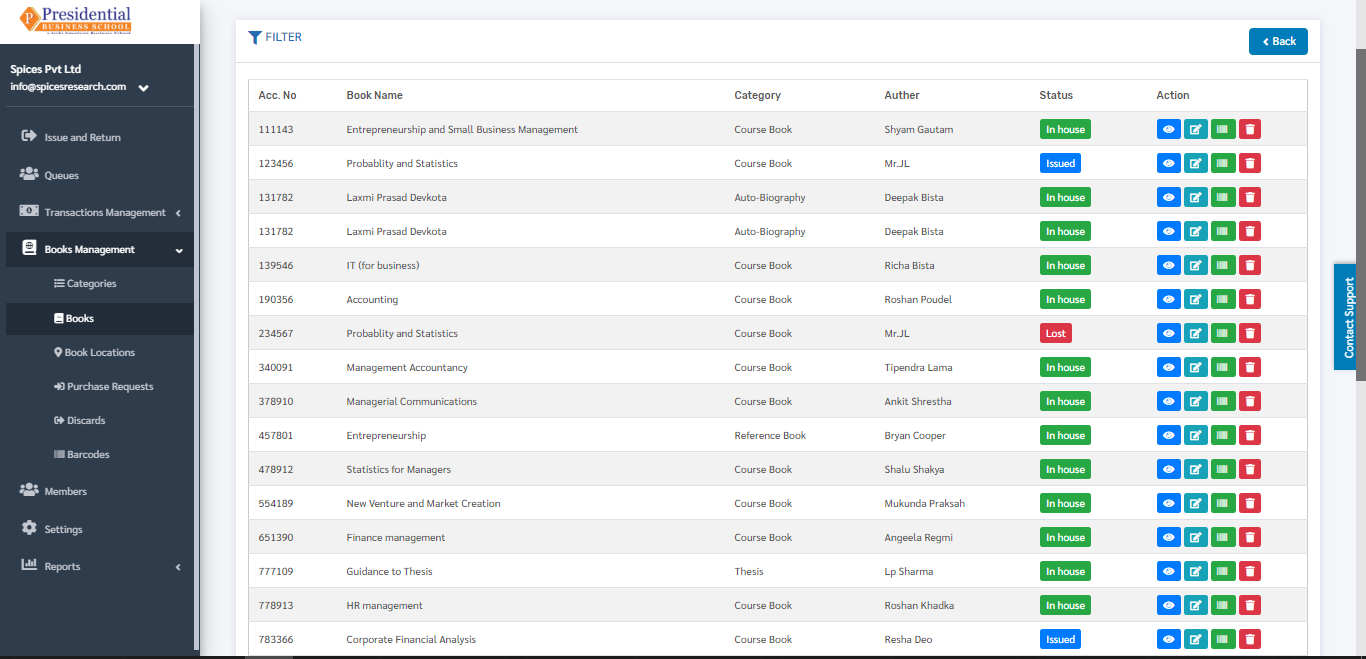Open barcode for HR management
Viewport: 1366px width, 659px height.
pyautogui.click(x=1222, y=605)
